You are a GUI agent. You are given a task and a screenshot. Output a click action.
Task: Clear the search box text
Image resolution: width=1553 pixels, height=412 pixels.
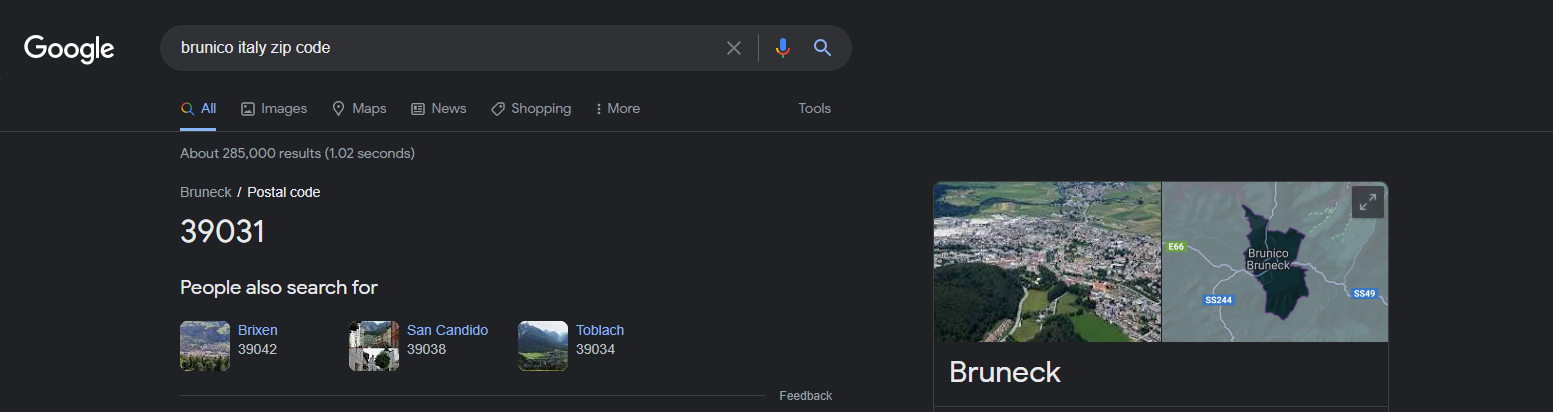pyautogui.click(x=734, y=48)
